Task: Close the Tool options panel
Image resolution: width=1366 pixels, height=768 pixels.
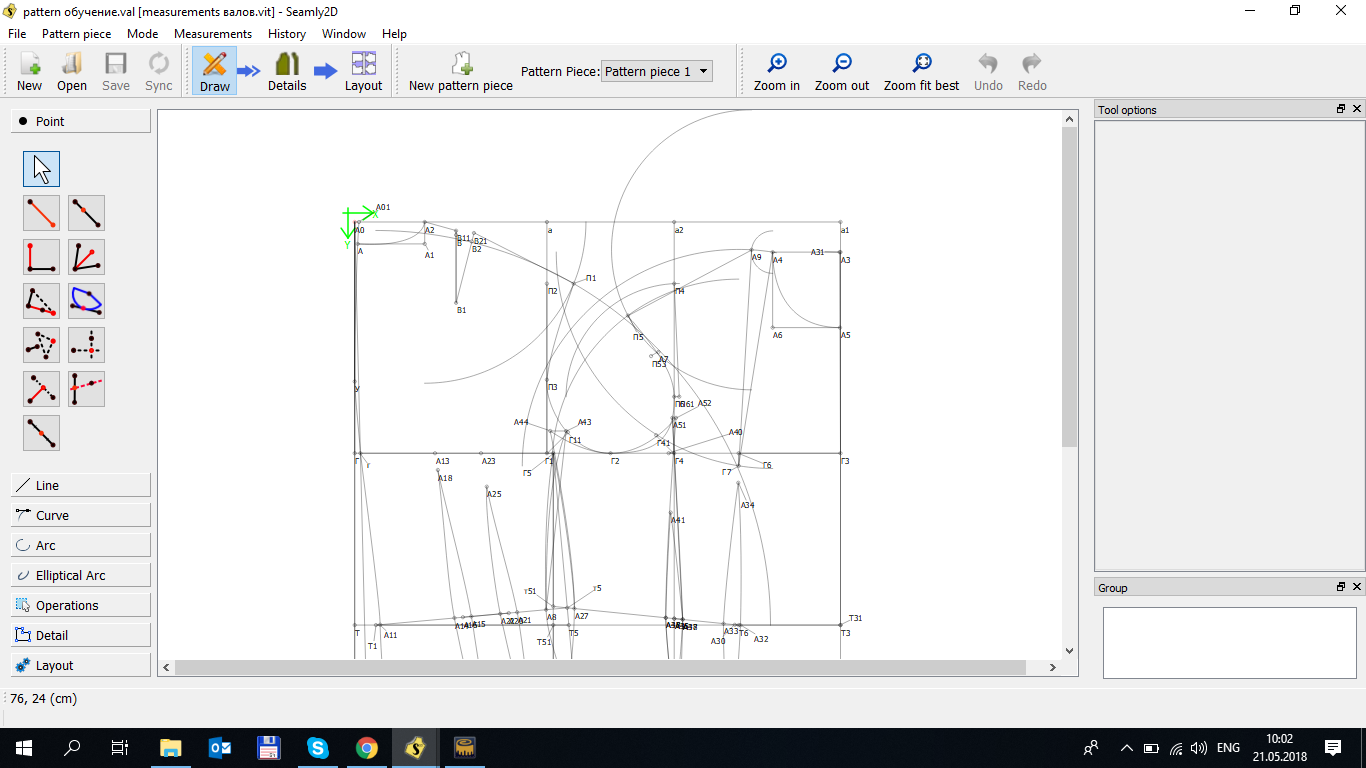Action: pos(1357,109)
